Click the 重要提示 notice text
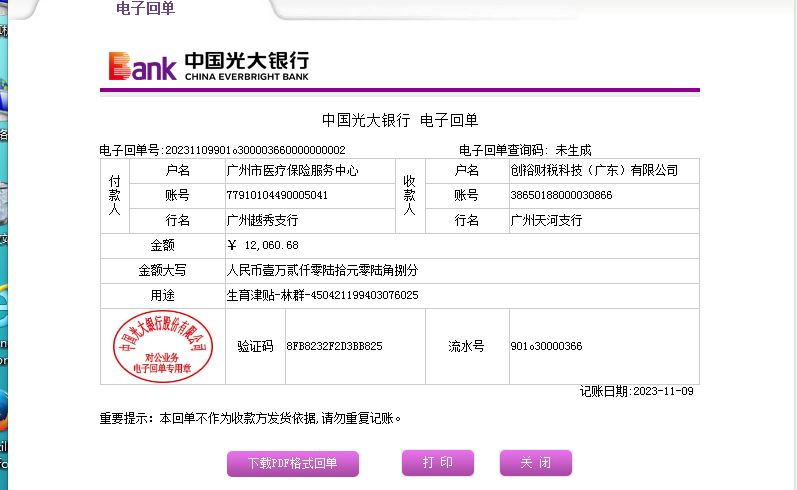797x490 pixels. (250, 419)
